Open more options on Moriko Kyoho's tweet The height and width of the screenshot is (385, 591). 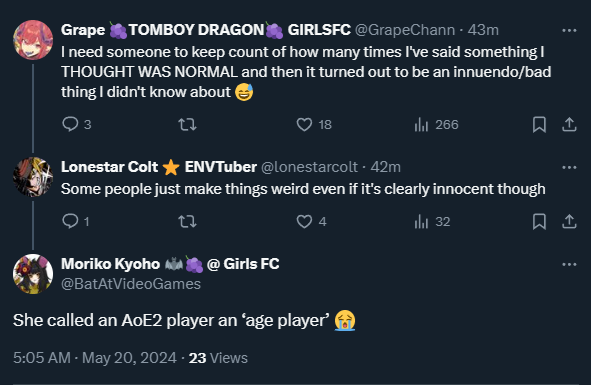tap(569, 264)
